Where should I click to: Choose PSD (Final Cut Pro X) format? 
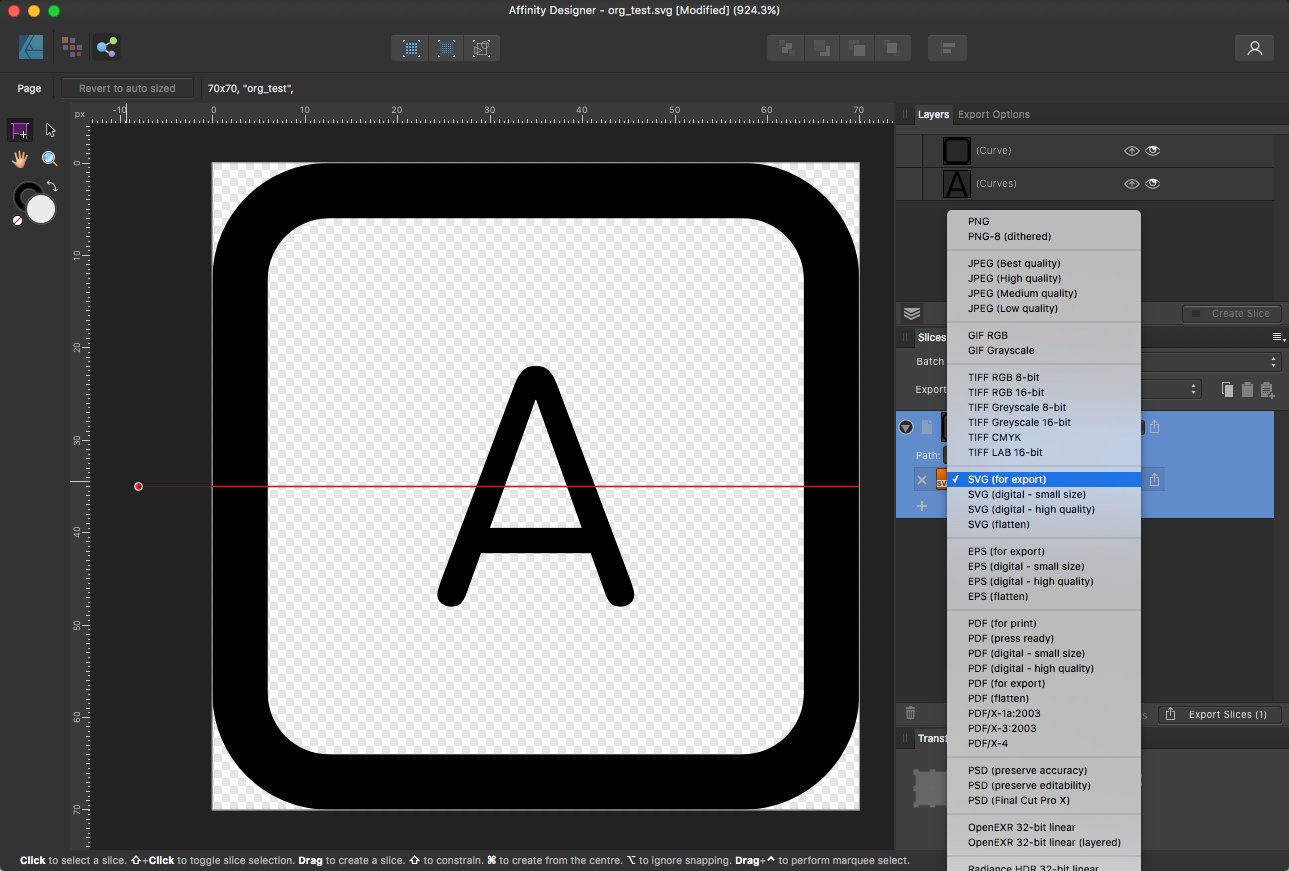click(1043, 801)
